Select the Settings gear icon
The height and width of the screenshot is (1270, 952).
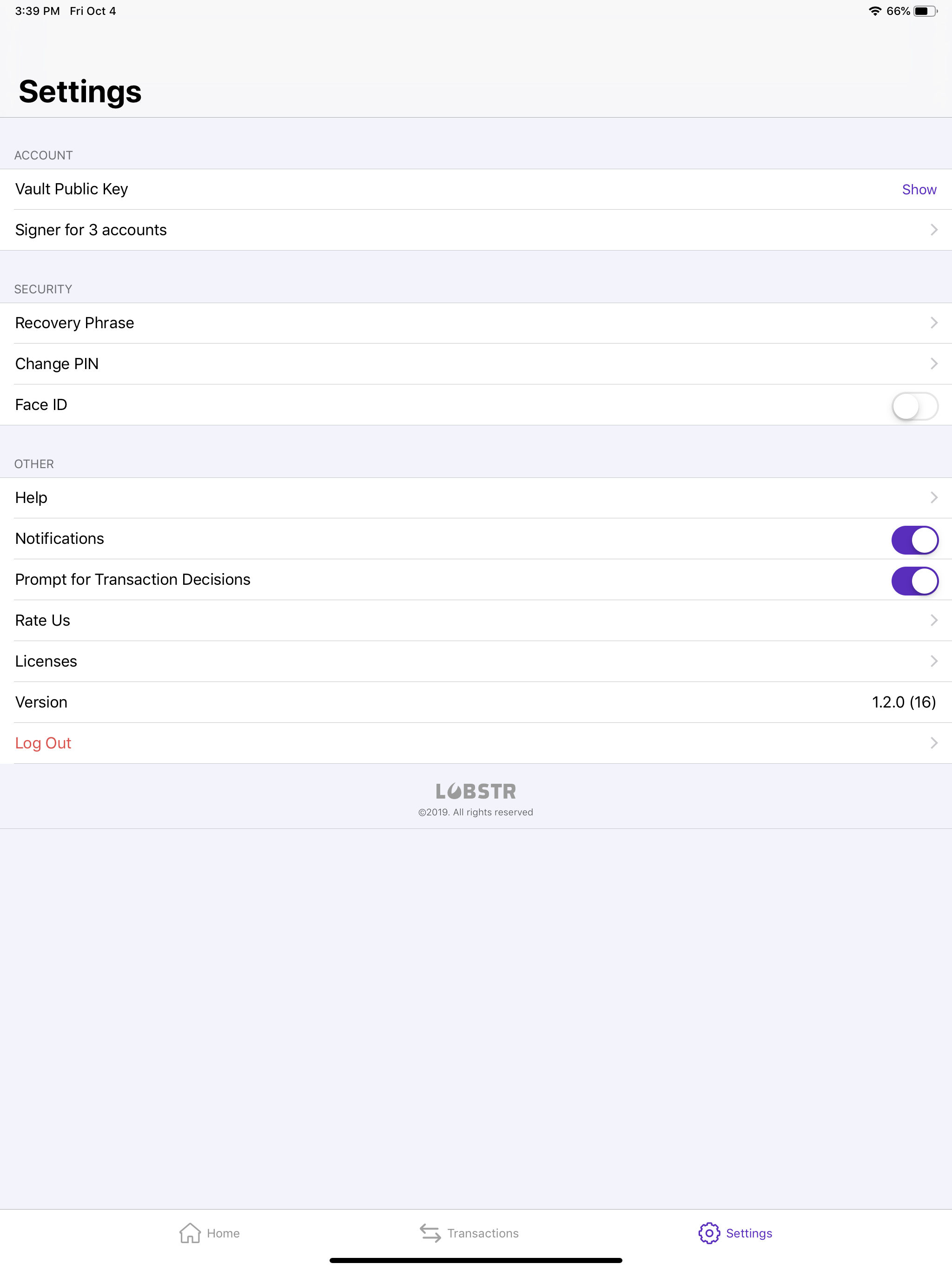point(709,1233)
